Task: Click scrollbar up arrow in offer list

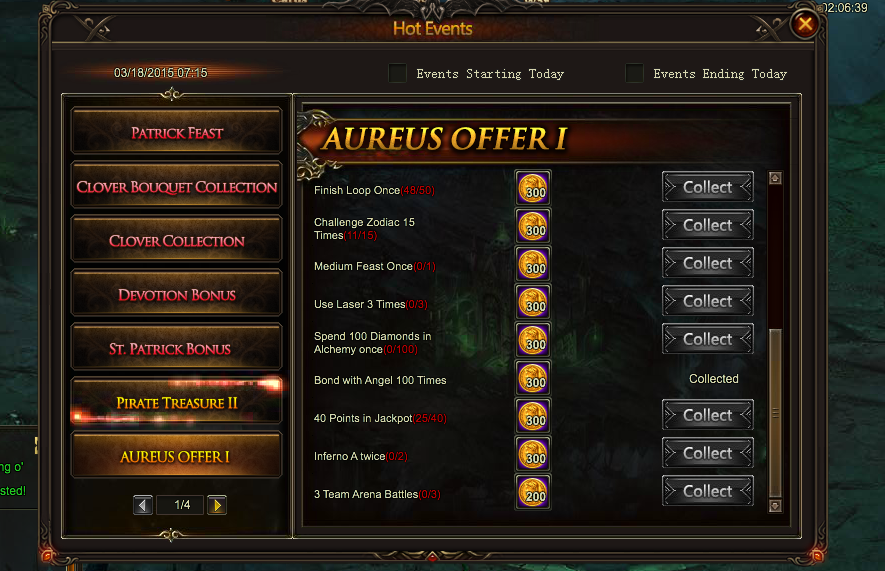Action: (x=775, y=178)
